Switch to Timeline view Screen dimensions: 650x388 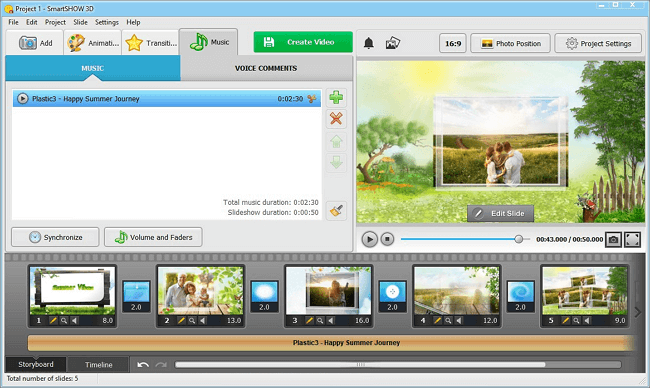coord(99,365)
